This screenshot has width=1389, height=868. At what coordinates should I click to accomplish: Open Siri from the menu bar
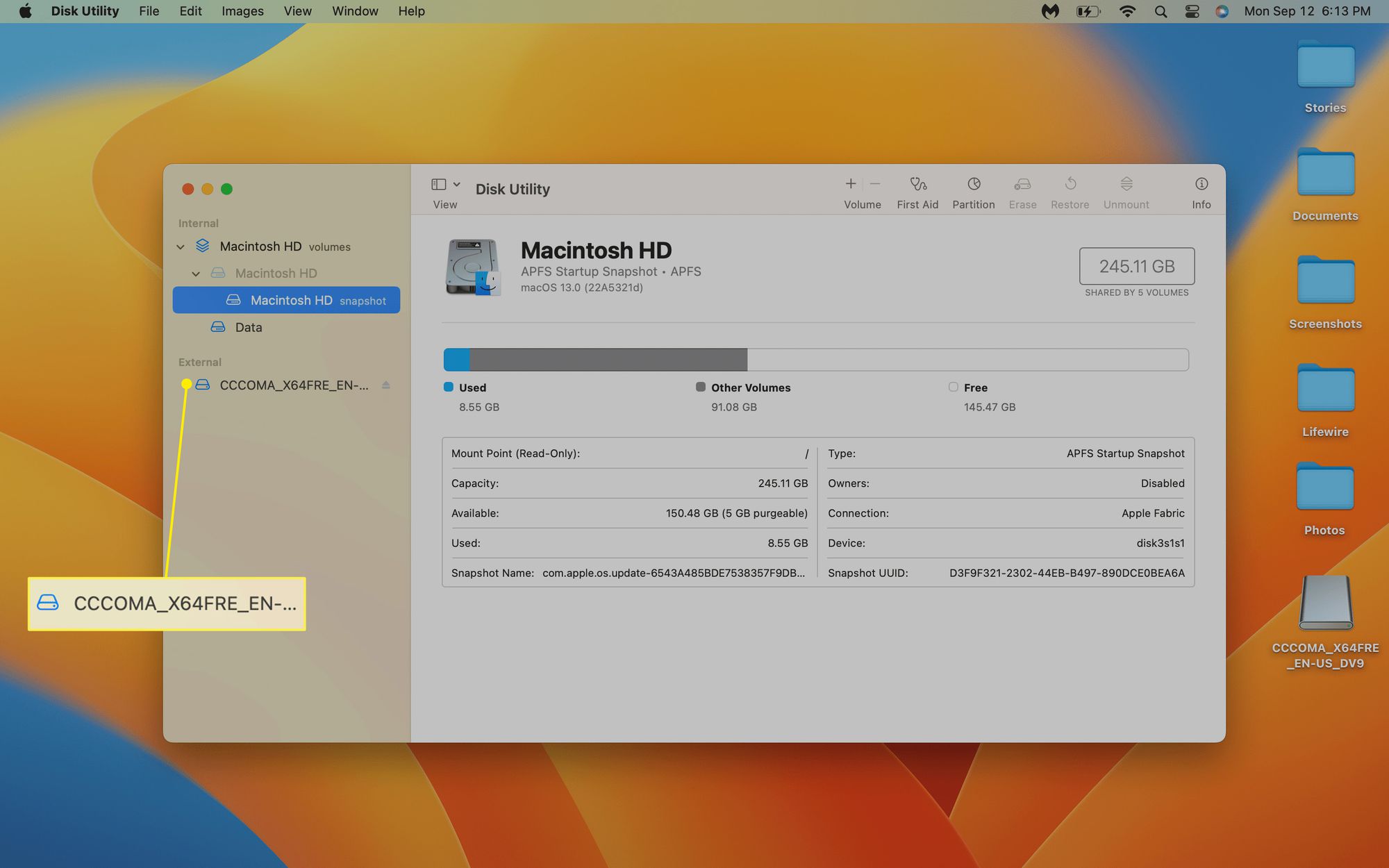(1222, 11)
